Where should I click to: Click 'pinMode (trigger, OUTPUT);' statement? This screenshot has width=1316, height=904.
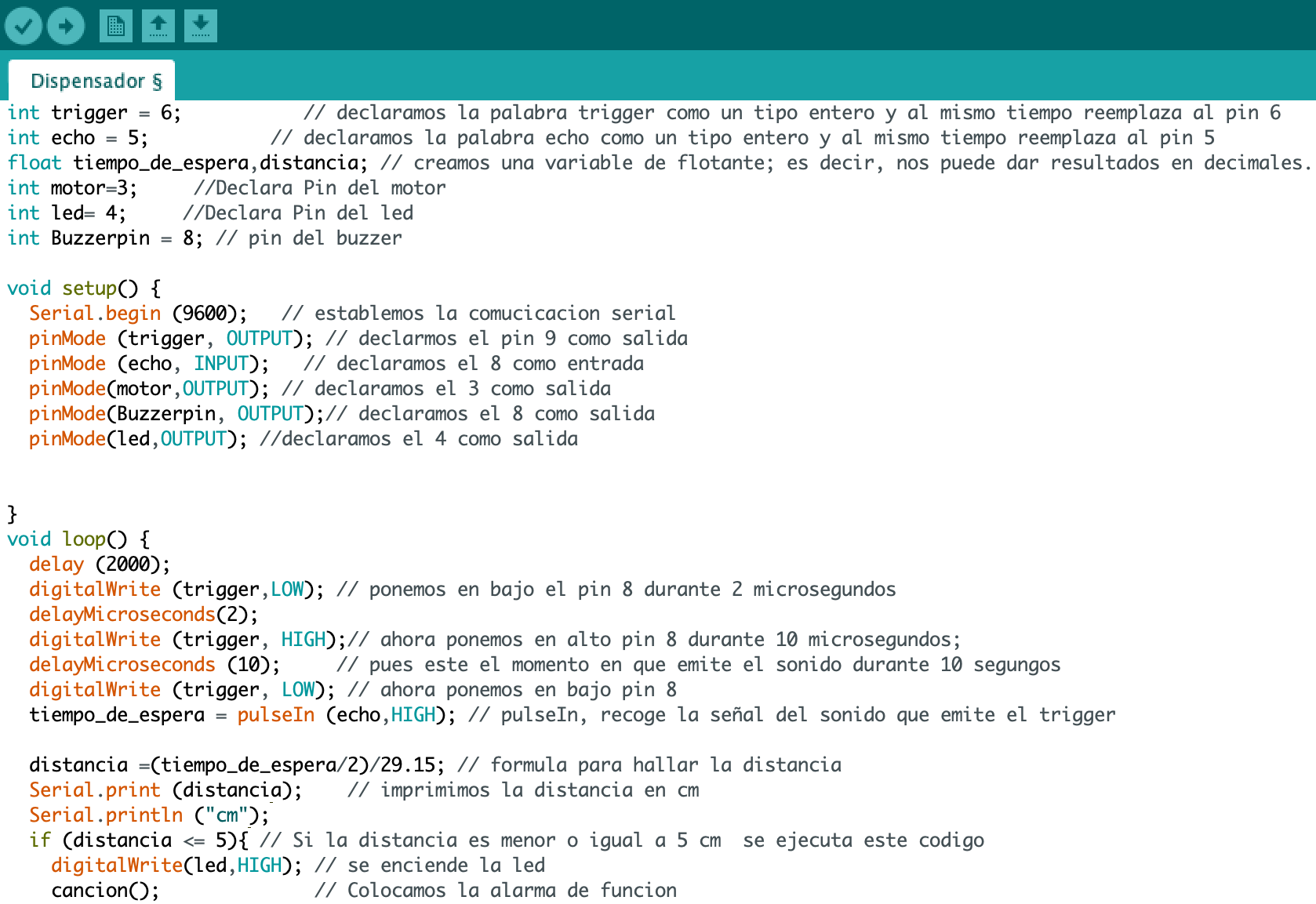171,339
